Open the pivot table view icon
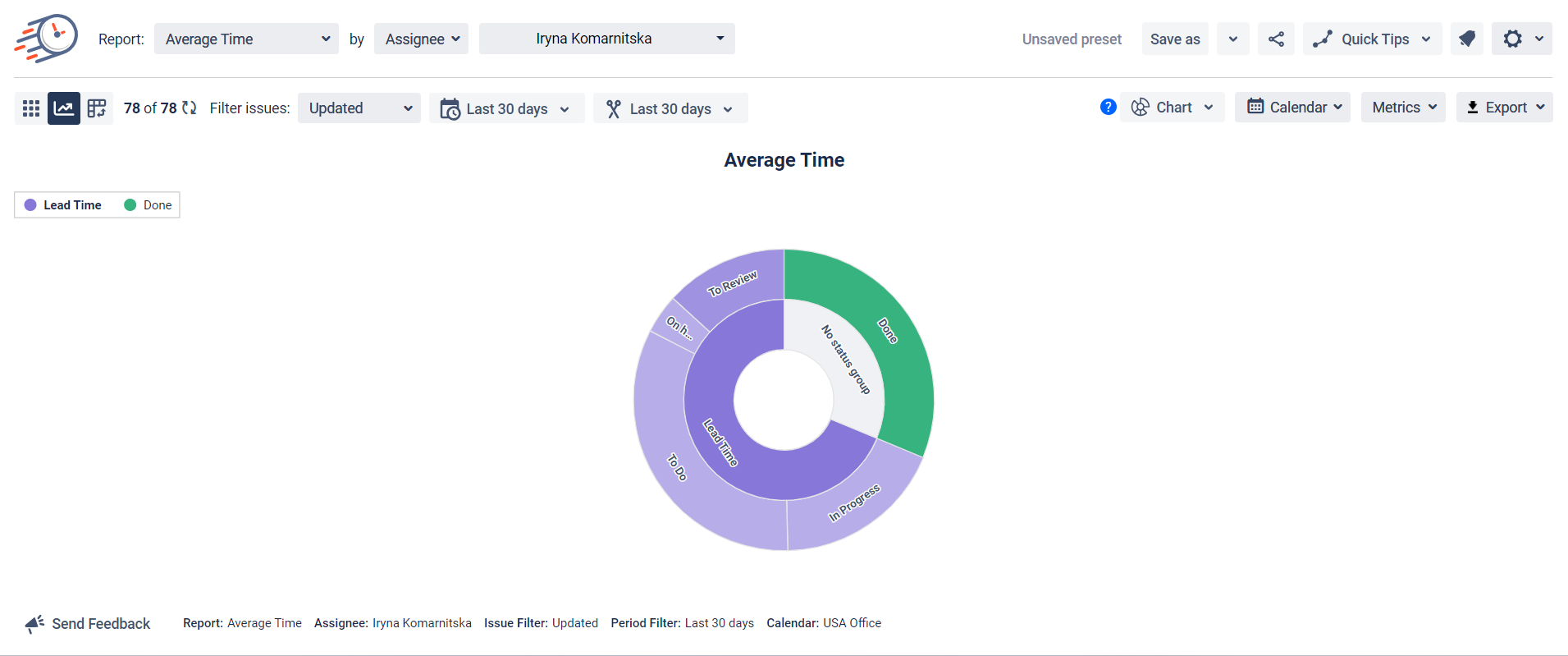Screen dimensions: 1568x656 (x=97, y=108)
